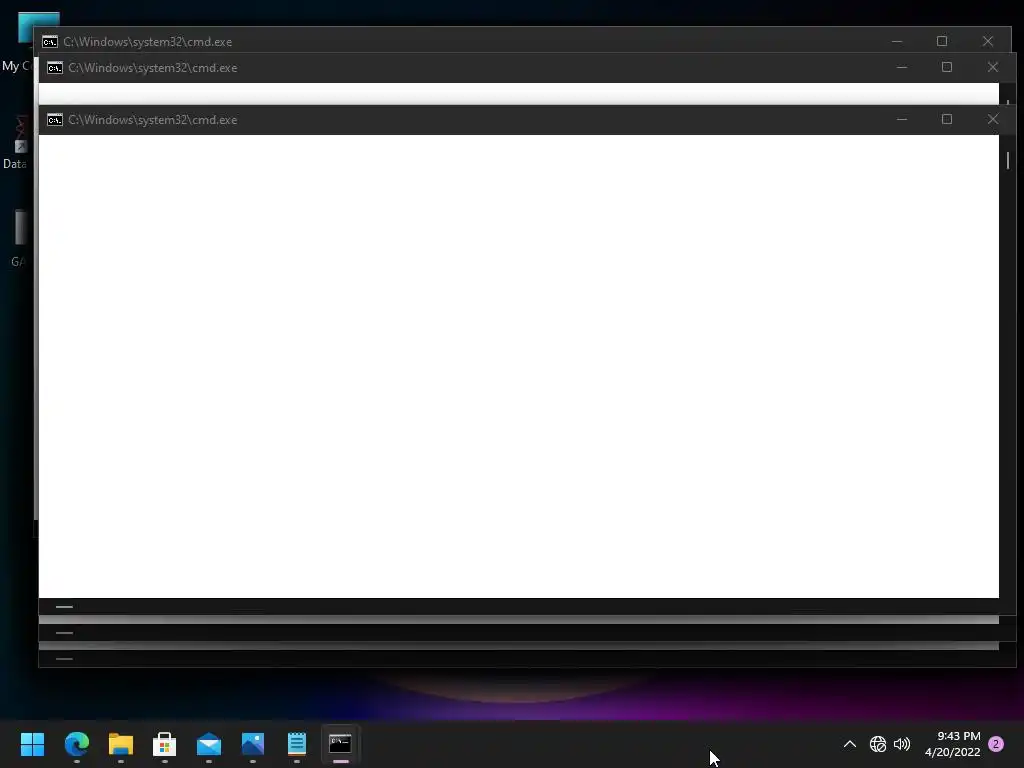
Task: Minimize the middle cmd.exe window
Action: tap(902, 67)
